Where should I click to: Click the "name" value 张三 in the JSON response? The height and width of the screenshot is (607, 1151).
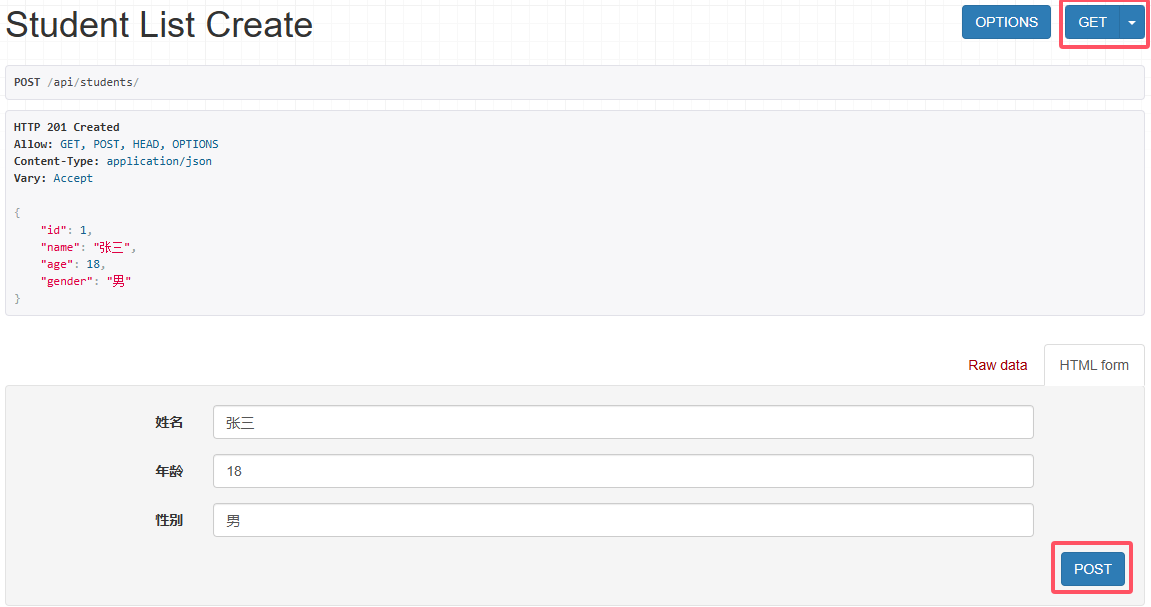(x=114, y=247)
